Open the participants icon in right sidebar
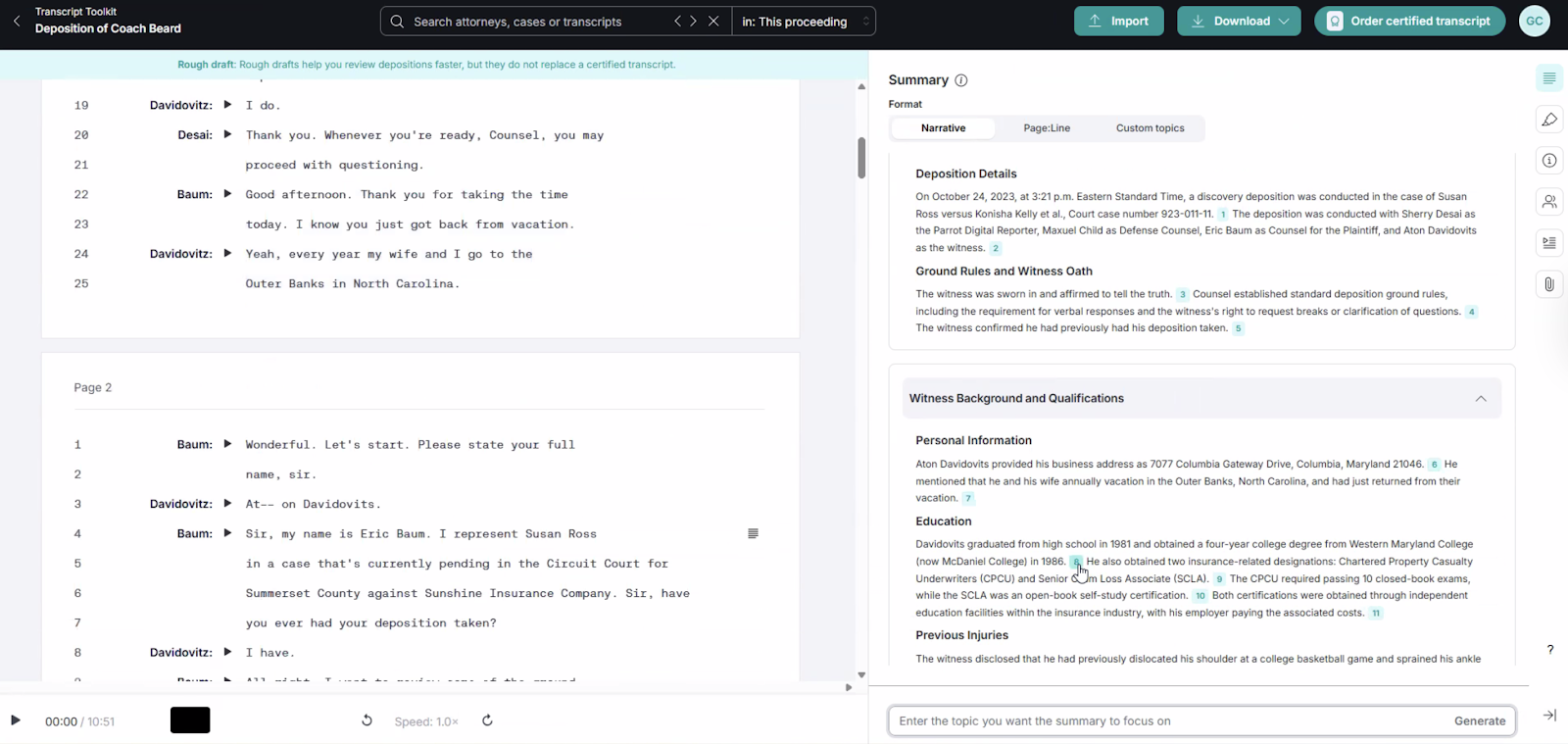The width and height of the screenshot is (1568, 744). click(x=1548, y=202)
